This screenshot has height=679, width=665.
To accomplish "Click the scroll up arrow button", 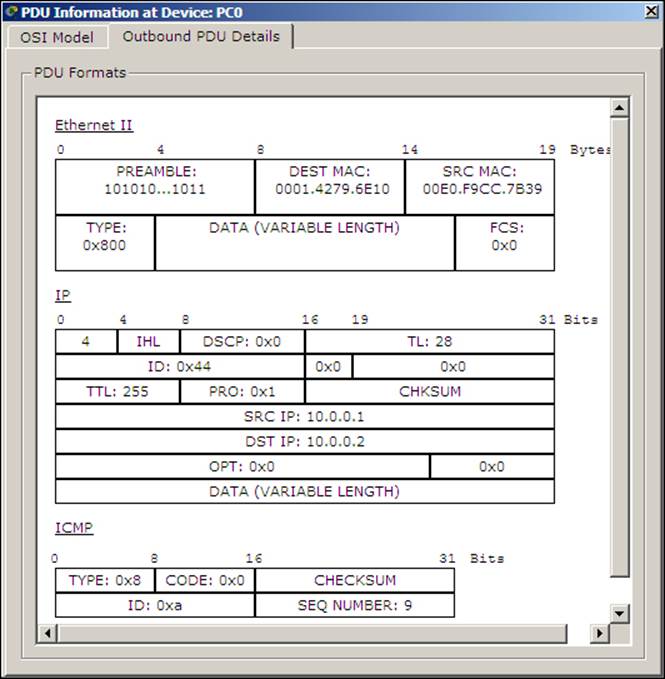I will click(x=620, y=107).
